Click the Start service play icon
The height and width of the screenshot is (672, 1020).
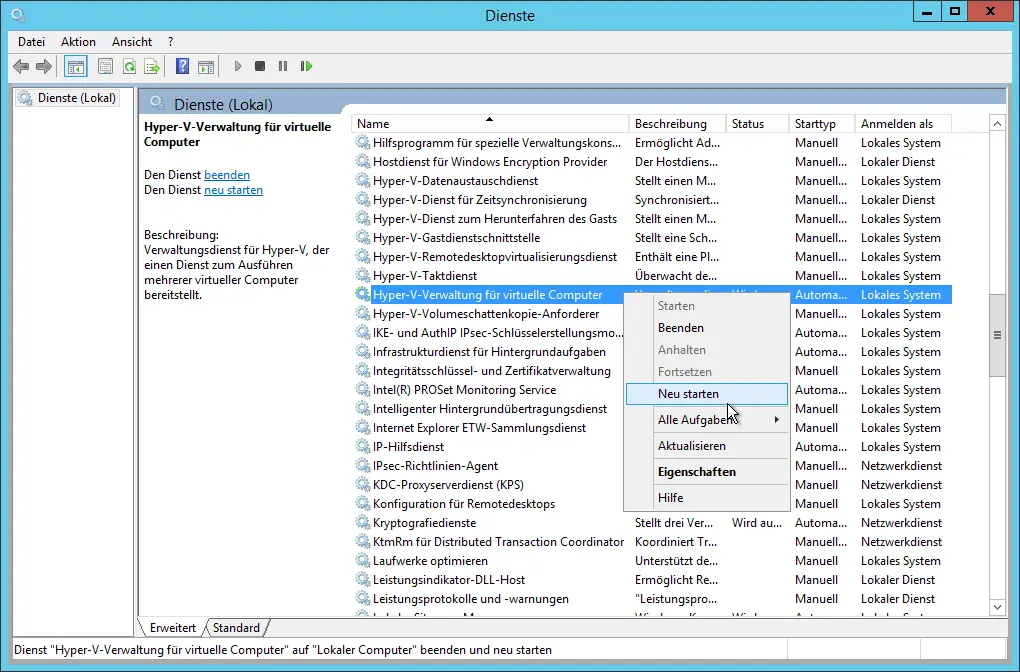(x=238, y=66)
